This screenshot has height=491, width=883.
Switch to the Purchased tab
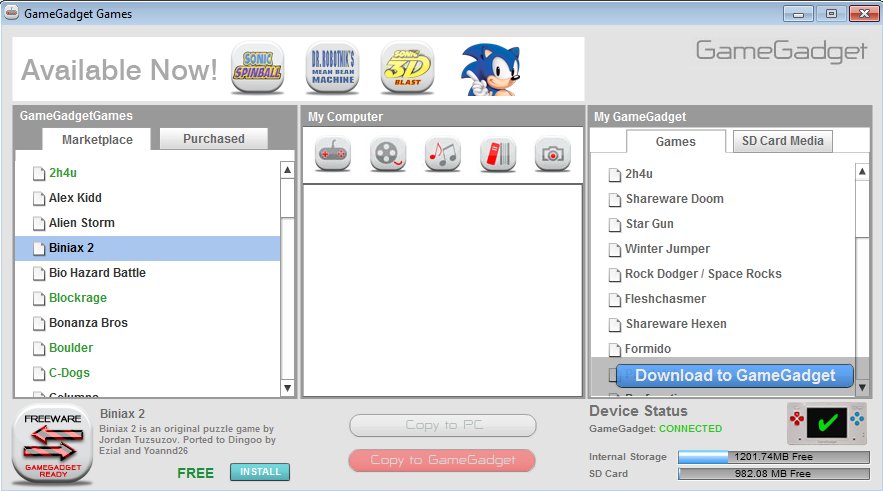click(x=214, y=139)
